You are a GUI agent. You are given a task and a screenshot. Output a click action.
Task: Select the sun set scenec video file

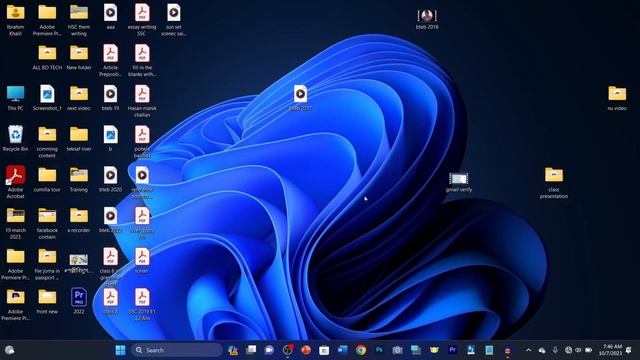tap(174, 20)
